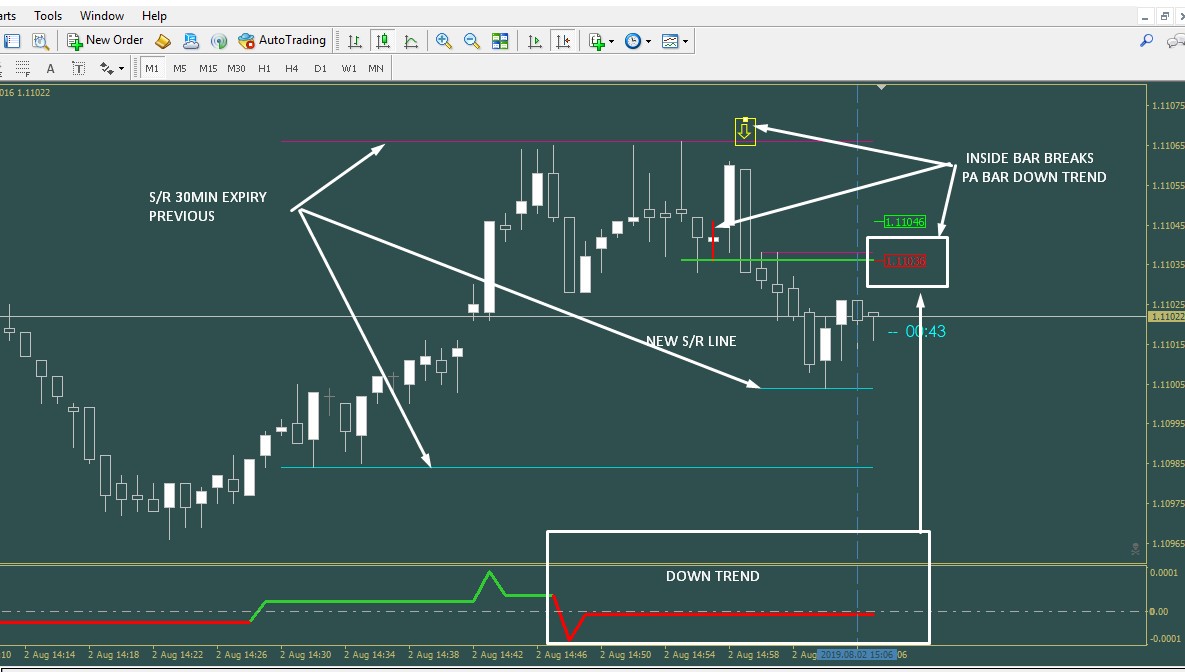Click time label 2 Aug 14:58
Image resolution: width=1185 pixels, height=672 pixels.
point(753,655)
